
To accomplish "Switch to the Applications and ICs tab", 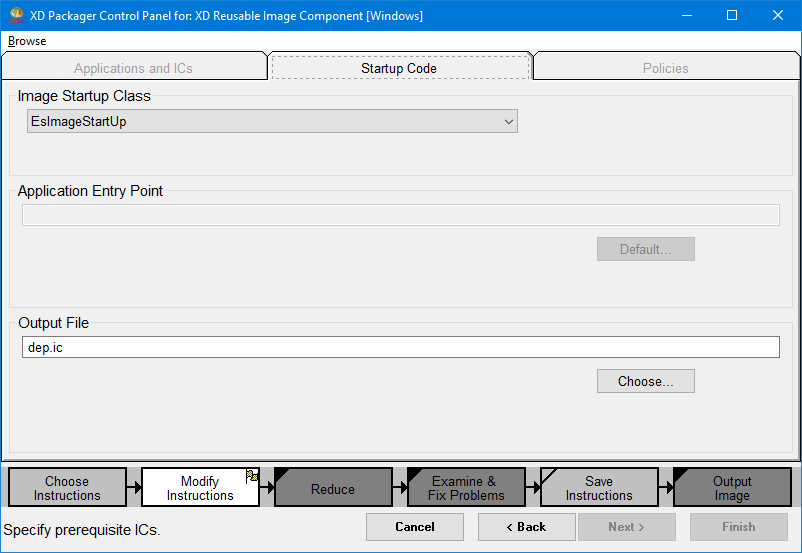I will [133, 68].
